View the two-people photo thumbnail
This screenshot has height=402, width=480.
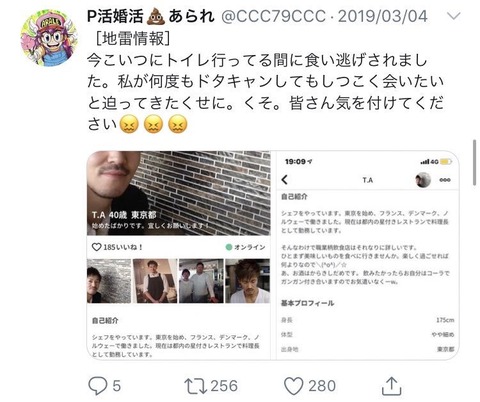[201, 281]
